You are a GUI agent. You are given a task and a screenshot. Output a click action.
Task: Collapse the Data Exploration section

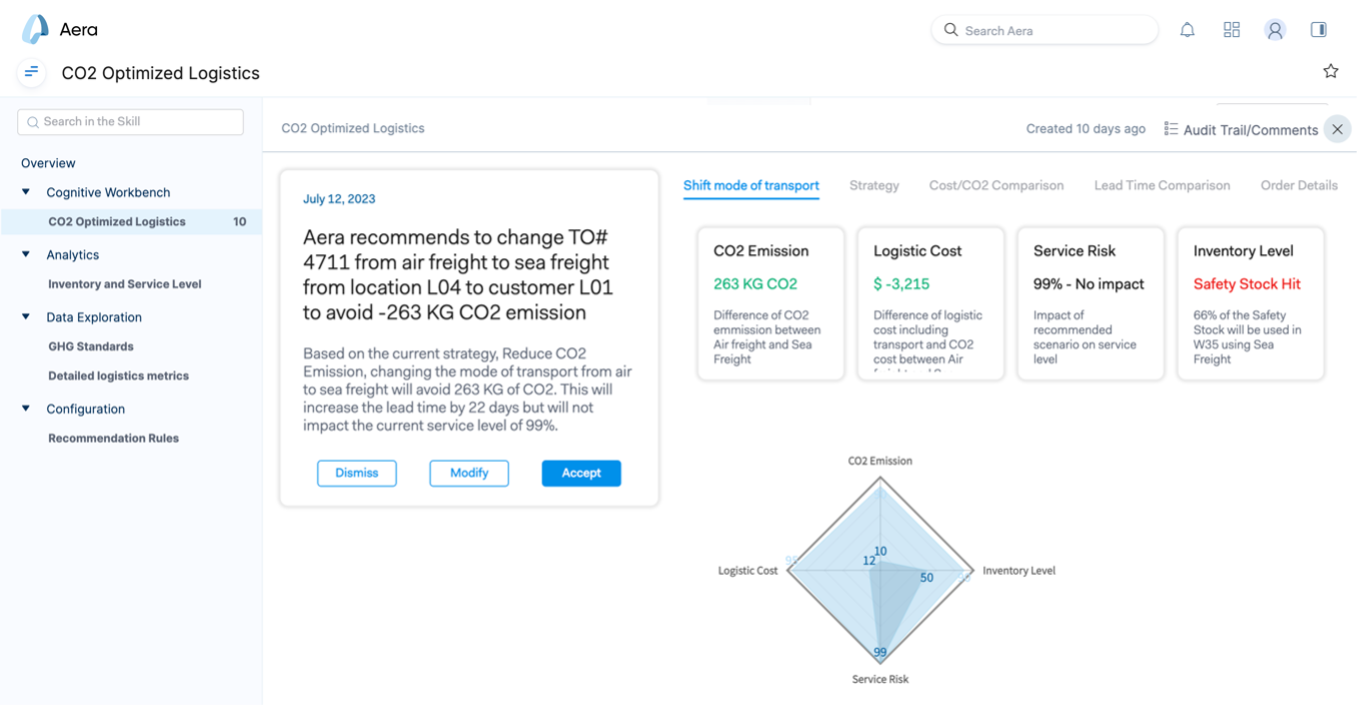(x=26, y=317)
